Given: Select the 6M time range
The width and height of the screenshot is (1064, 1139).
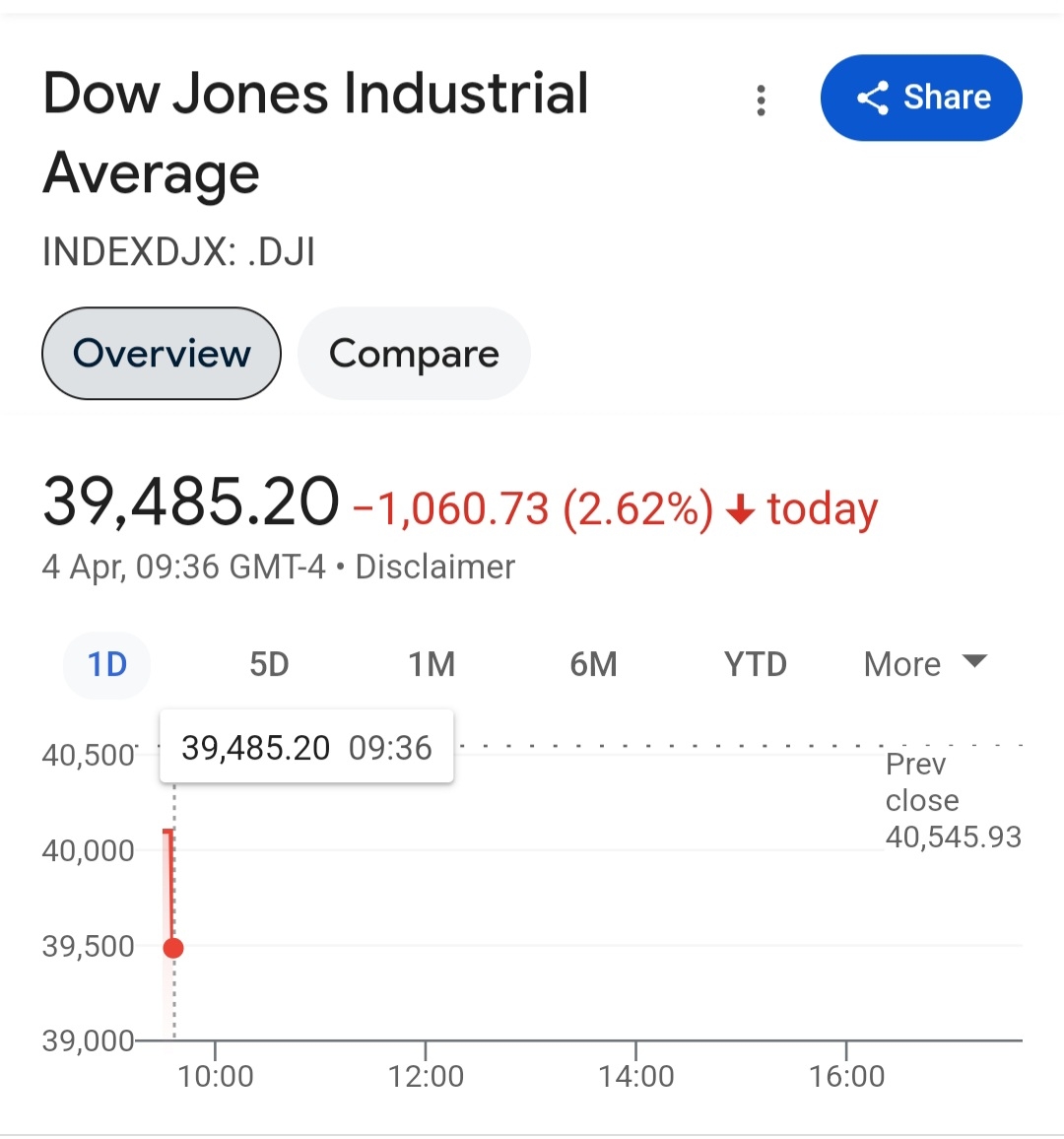Looking at the screenshot, I should coord(593,665).
